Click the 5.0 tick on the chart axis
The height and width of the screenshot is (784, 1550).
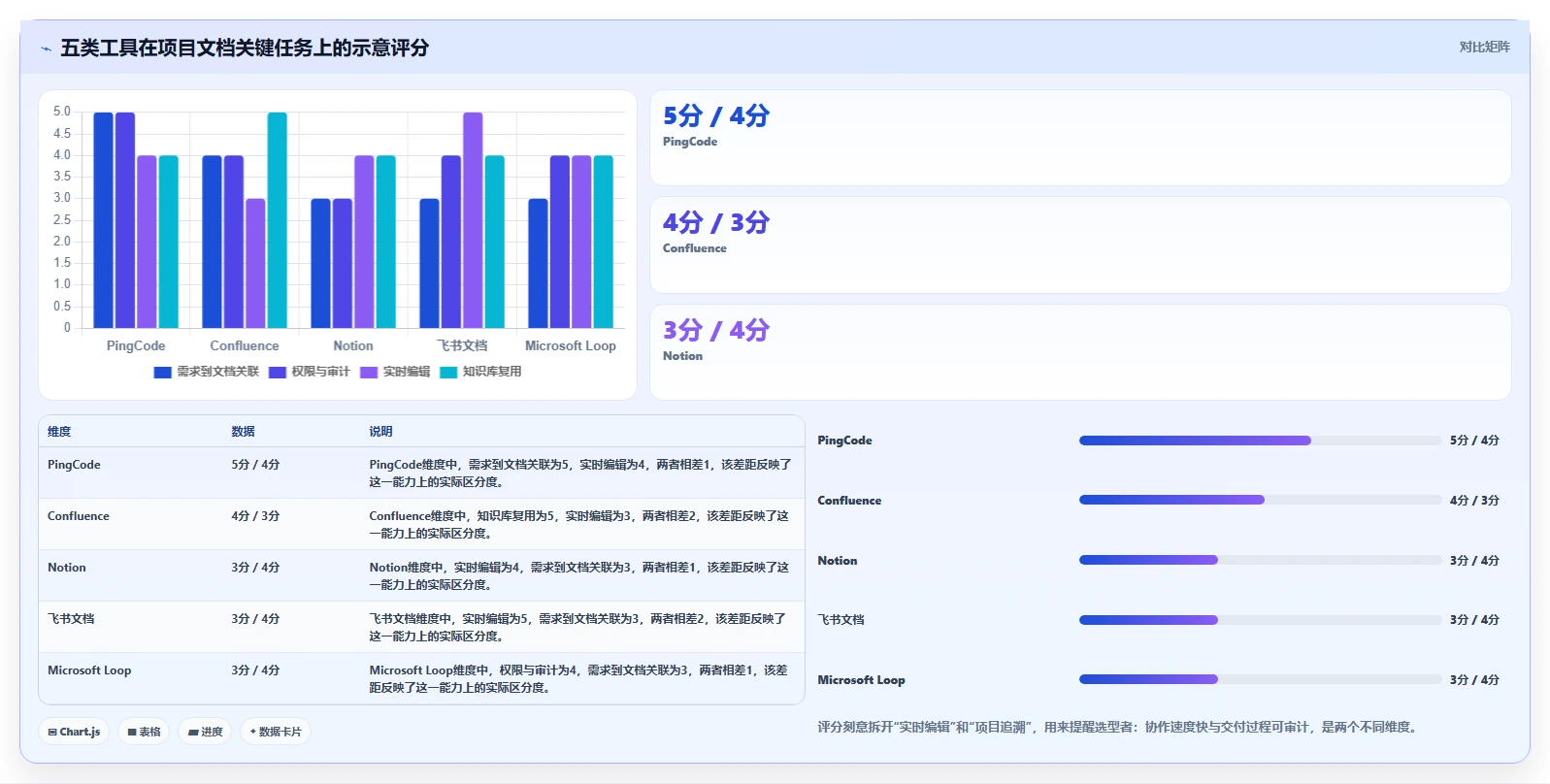(62, 112)
